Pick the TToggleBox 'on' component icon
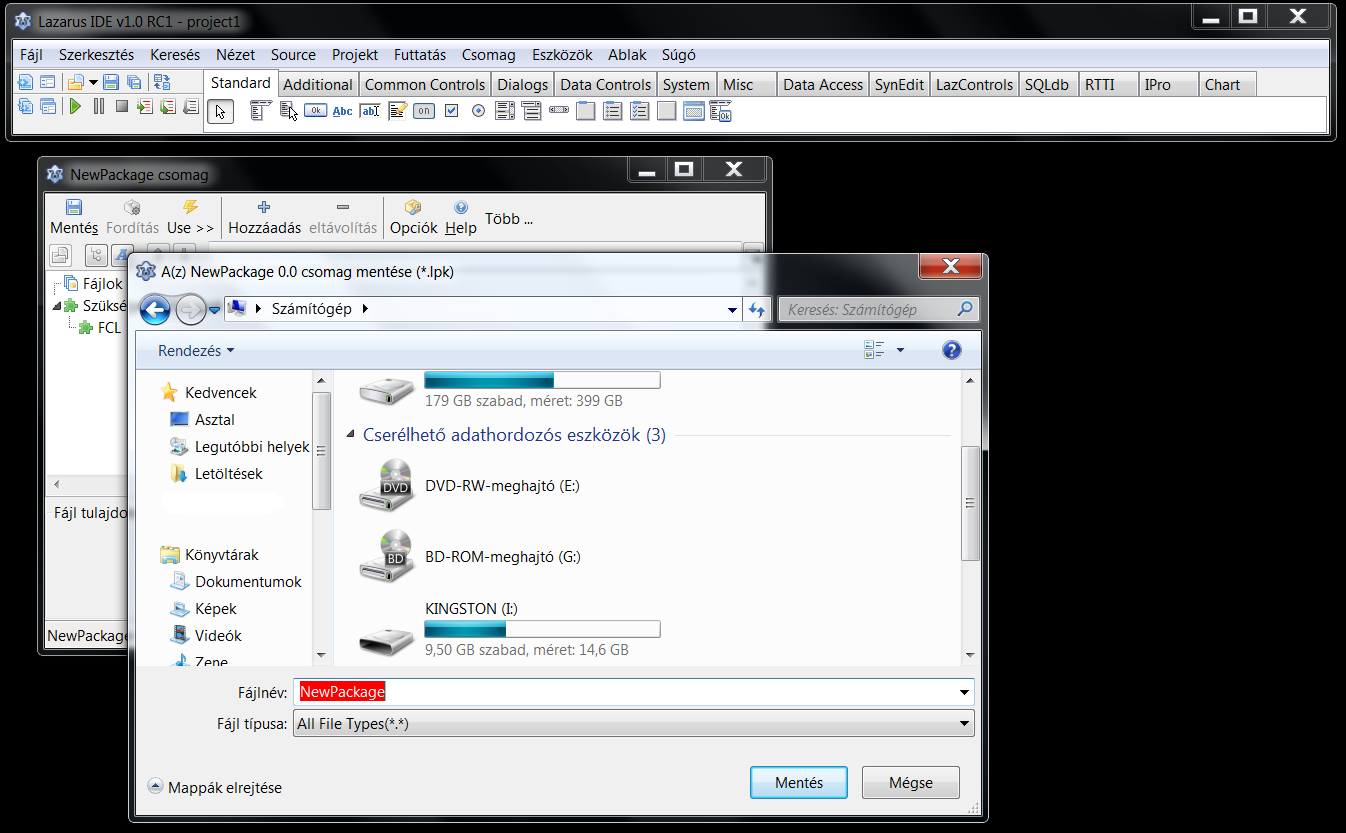1346x833 pixels. [424, 111]
